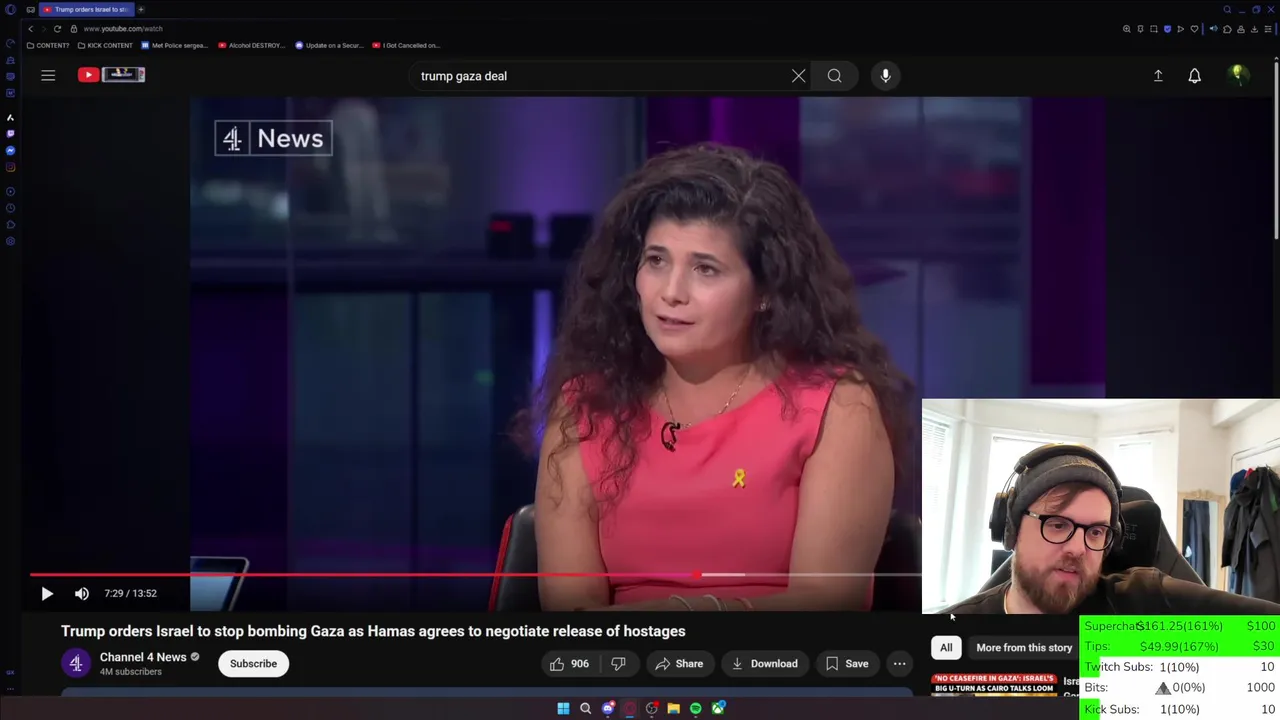This screenshot has width=1280, height=720.
Task: Open a new browser tab
Action: (x=141, y=9)
